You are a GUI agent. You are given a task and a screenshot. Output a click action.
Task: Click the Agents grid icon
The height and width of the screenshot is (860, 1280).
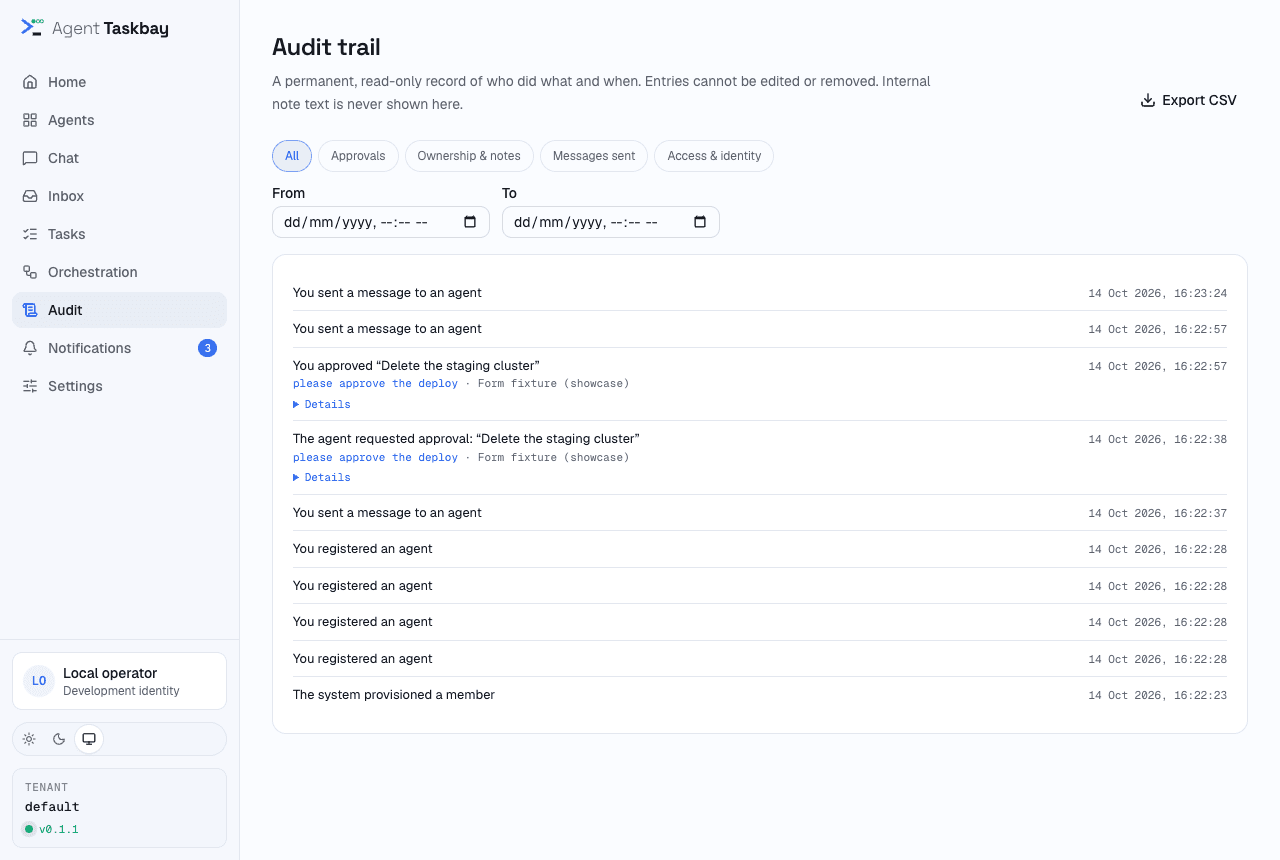point(30,120)
